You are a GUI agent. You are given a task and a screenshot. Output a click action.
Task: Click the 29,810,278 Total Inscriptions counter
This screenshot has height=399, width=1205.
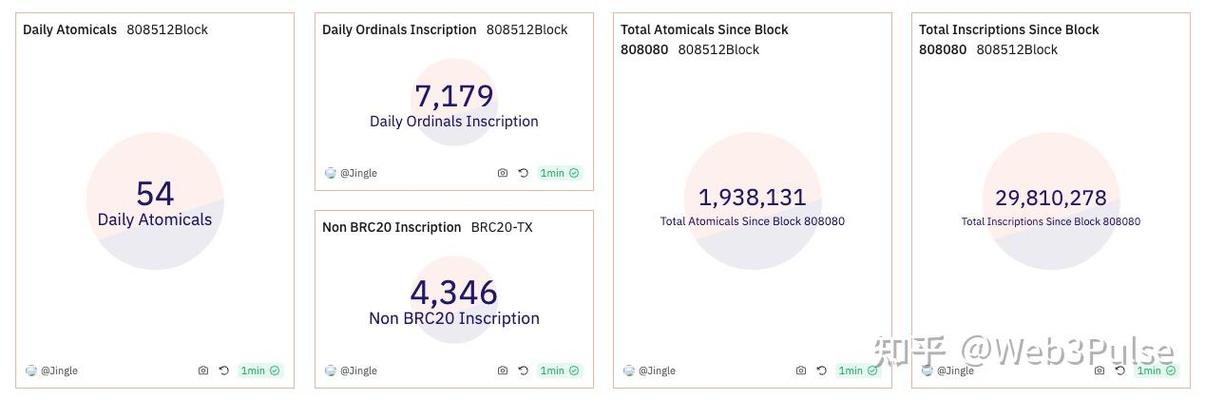(x=1051, y=197)
